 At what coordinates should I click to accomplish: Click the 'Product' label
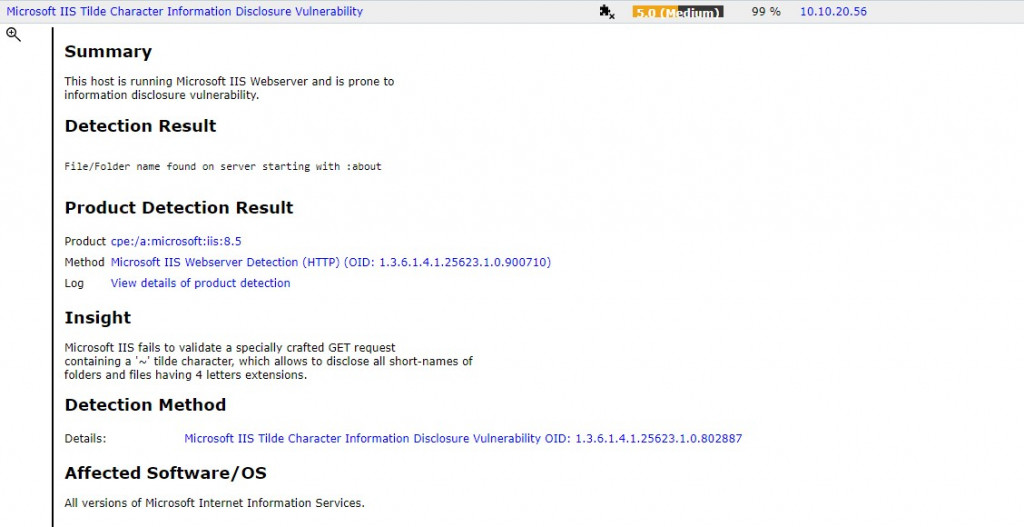click(x=85, y=241)
